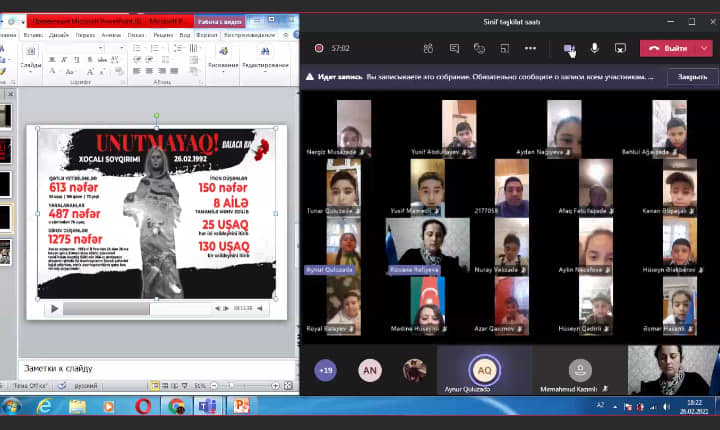Image resolution: width=720 pixels, height=430 pixels.
Task: Click character spacing AV icon
Action: [x=115, y=60]
